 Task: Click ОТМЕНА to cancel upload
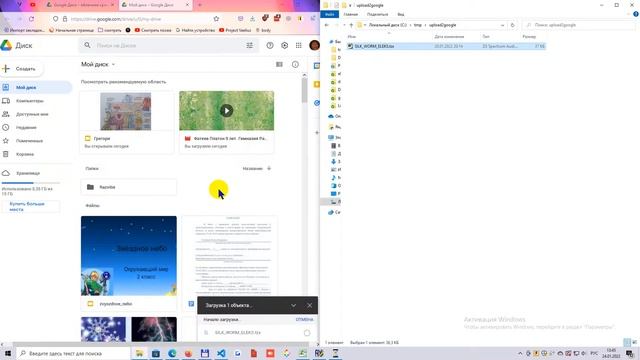point(304,320)
